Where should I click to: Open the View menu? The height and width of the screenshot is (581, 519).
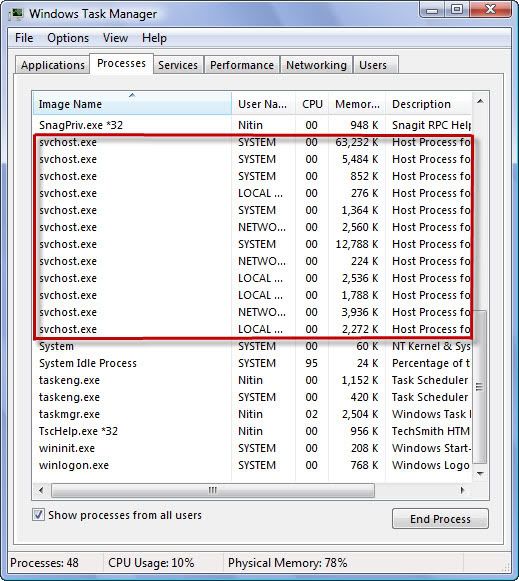click(x=116, y=38)
